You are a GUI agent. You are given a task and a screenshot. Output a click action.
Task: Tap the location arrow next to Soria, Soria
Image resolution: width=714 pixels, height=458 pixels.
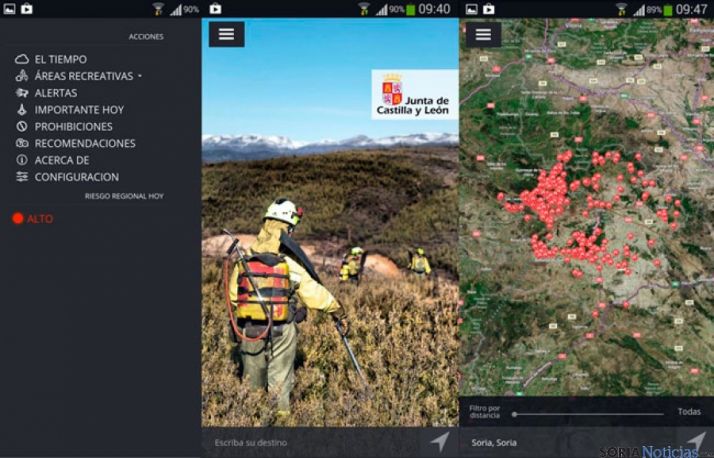tap(697, 441)
